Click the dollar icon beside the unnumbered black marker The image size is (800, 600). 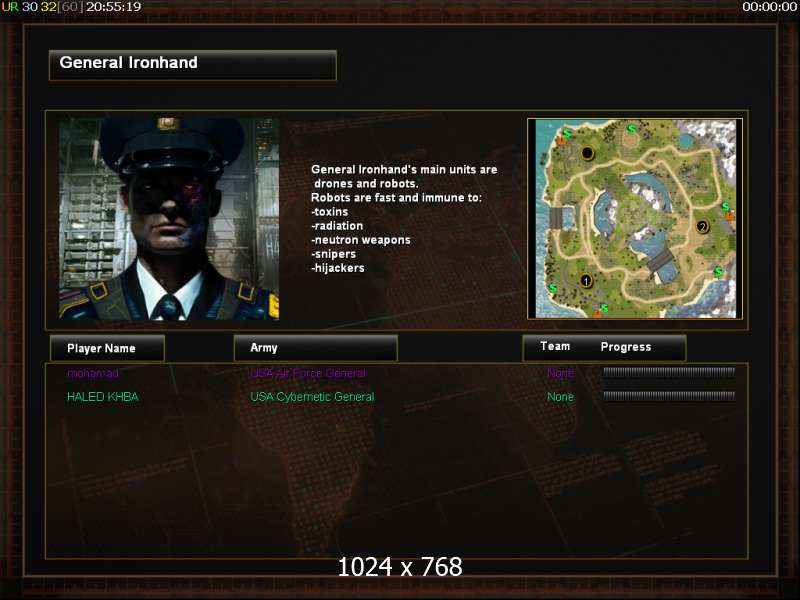(566, 133)
